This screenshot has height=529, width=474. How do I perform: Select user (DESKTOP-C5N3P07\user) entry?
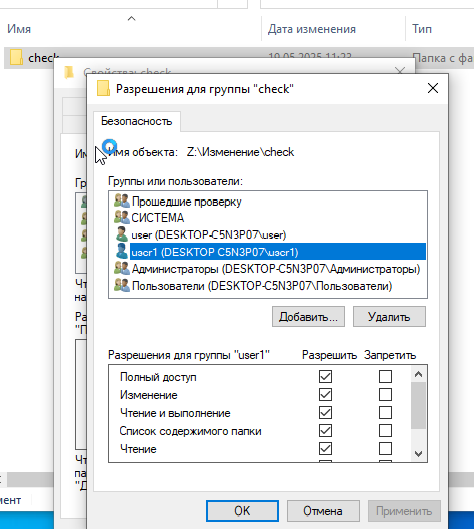click(209, 235)
